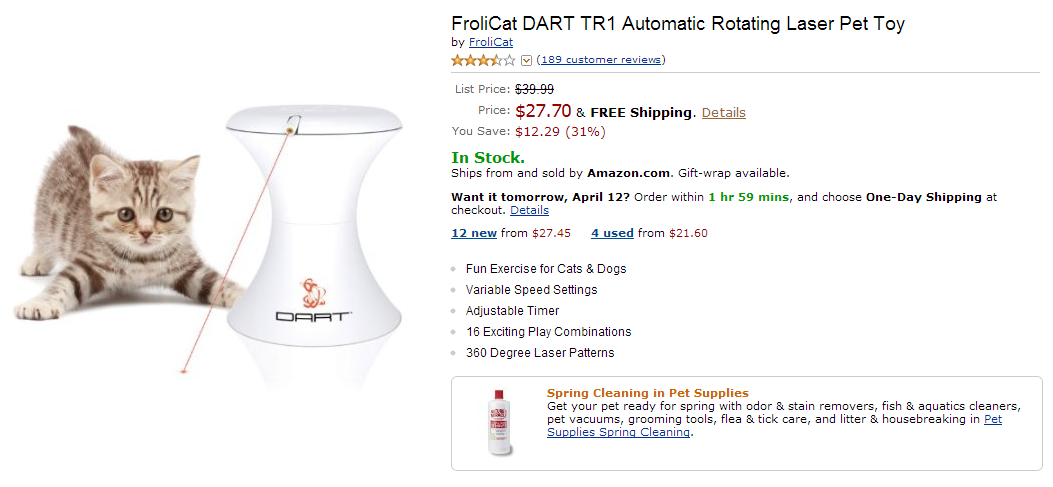Open Details link next to FREE Shipping
The image size is (1053, 487).
(x=723, y=113)
